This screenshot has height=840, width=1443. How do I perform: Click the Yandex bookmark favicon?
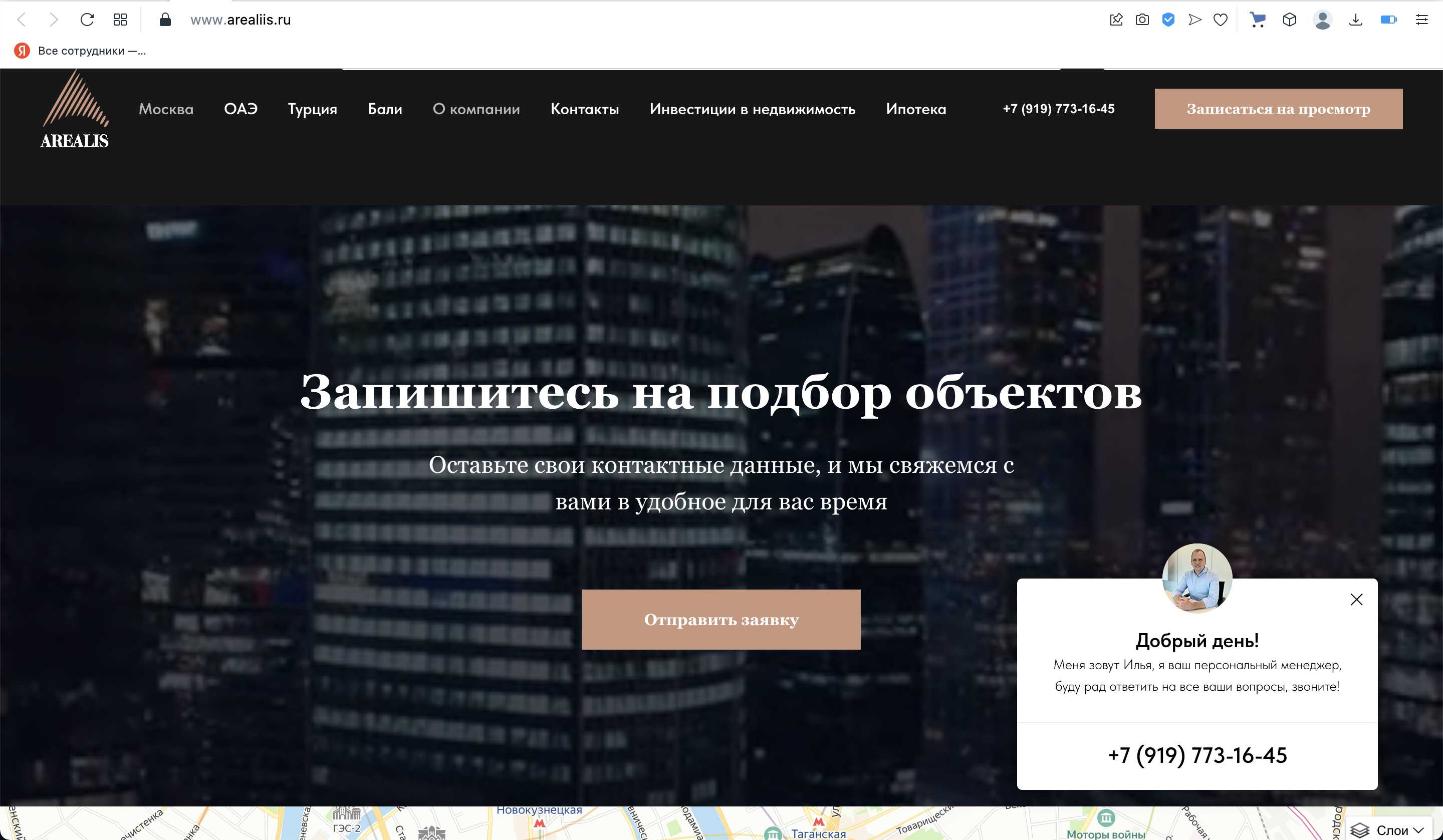pos(22,51)
